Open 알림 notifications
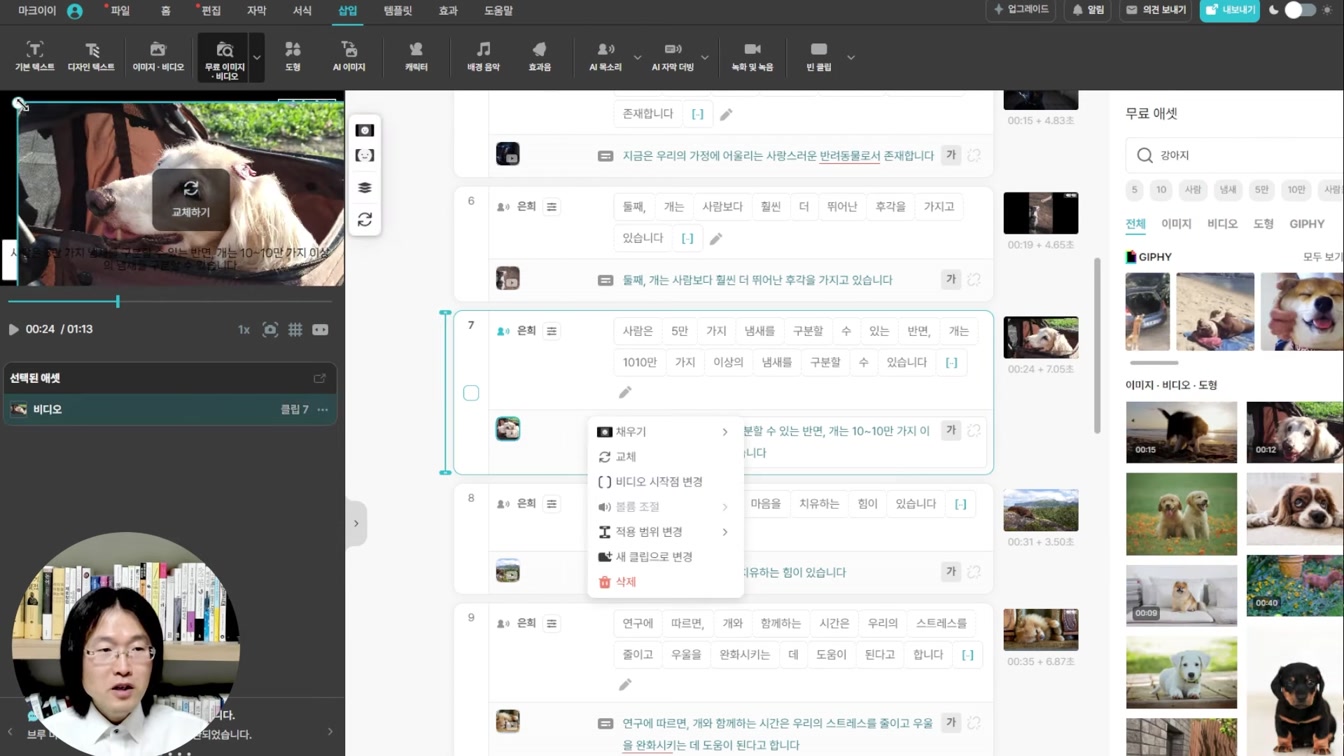This screenshot has width=1344, height=756. (1088, 10)
